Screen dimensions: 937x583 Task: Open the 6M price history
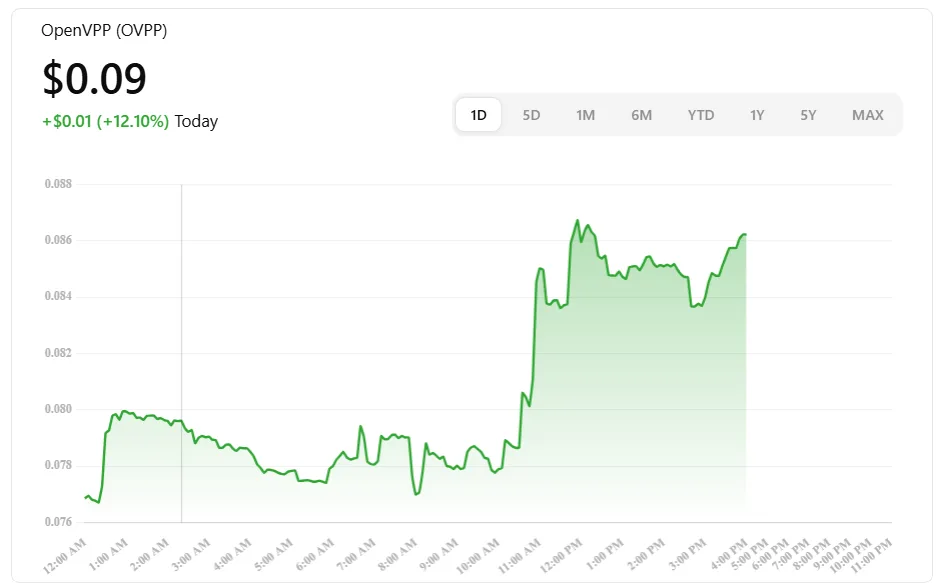click(x=641, y=114)
